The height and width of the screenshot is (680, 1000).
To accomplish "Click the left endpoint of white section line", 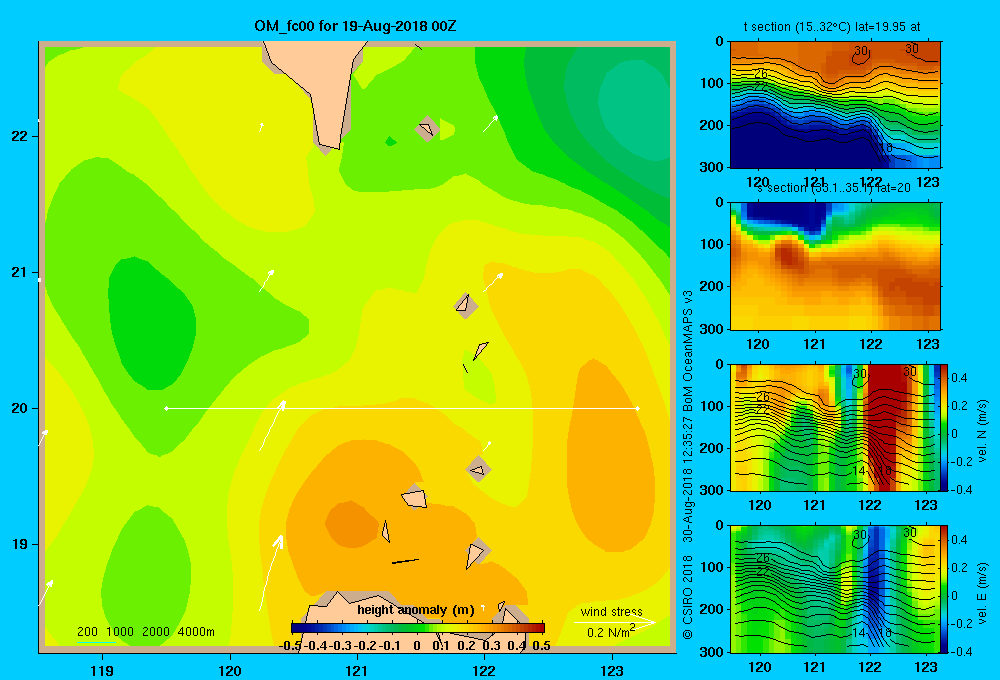I will 166,408.
